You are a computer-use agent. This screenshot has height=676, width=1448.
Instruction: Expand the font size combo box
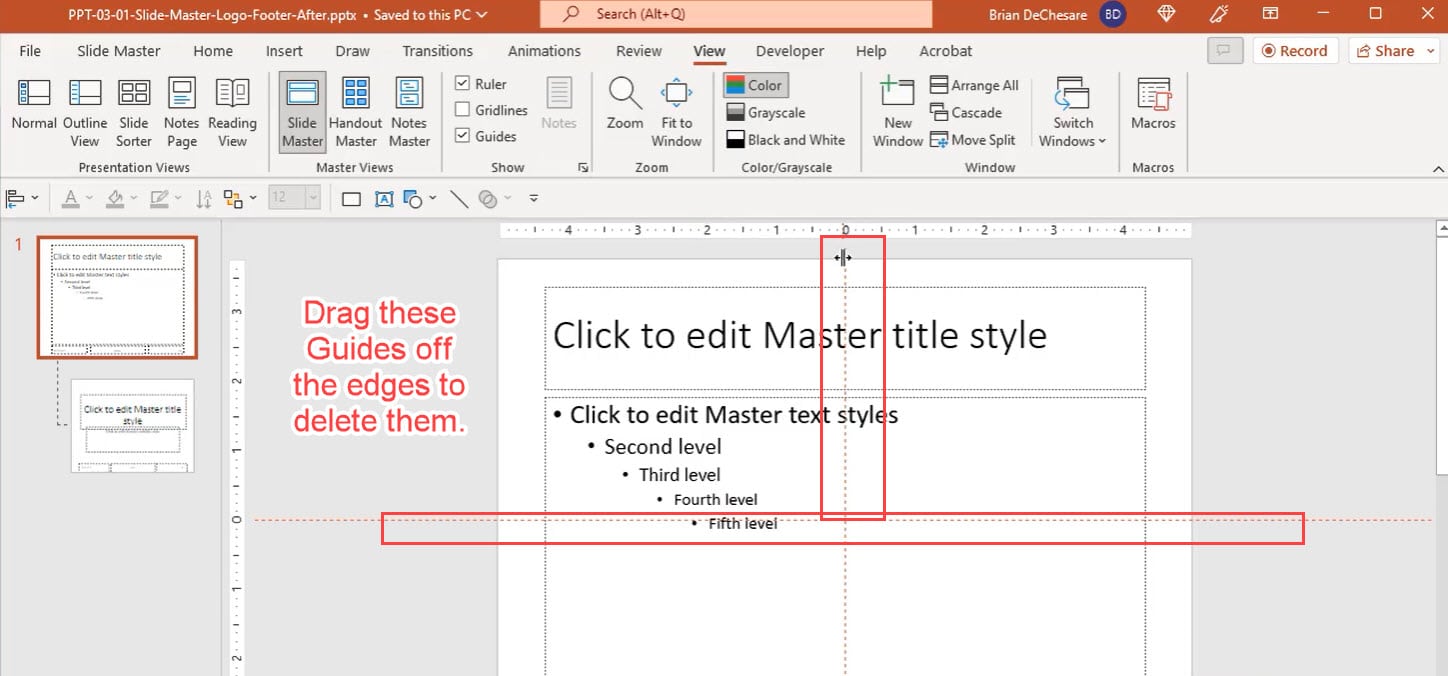tap(313, 198)
